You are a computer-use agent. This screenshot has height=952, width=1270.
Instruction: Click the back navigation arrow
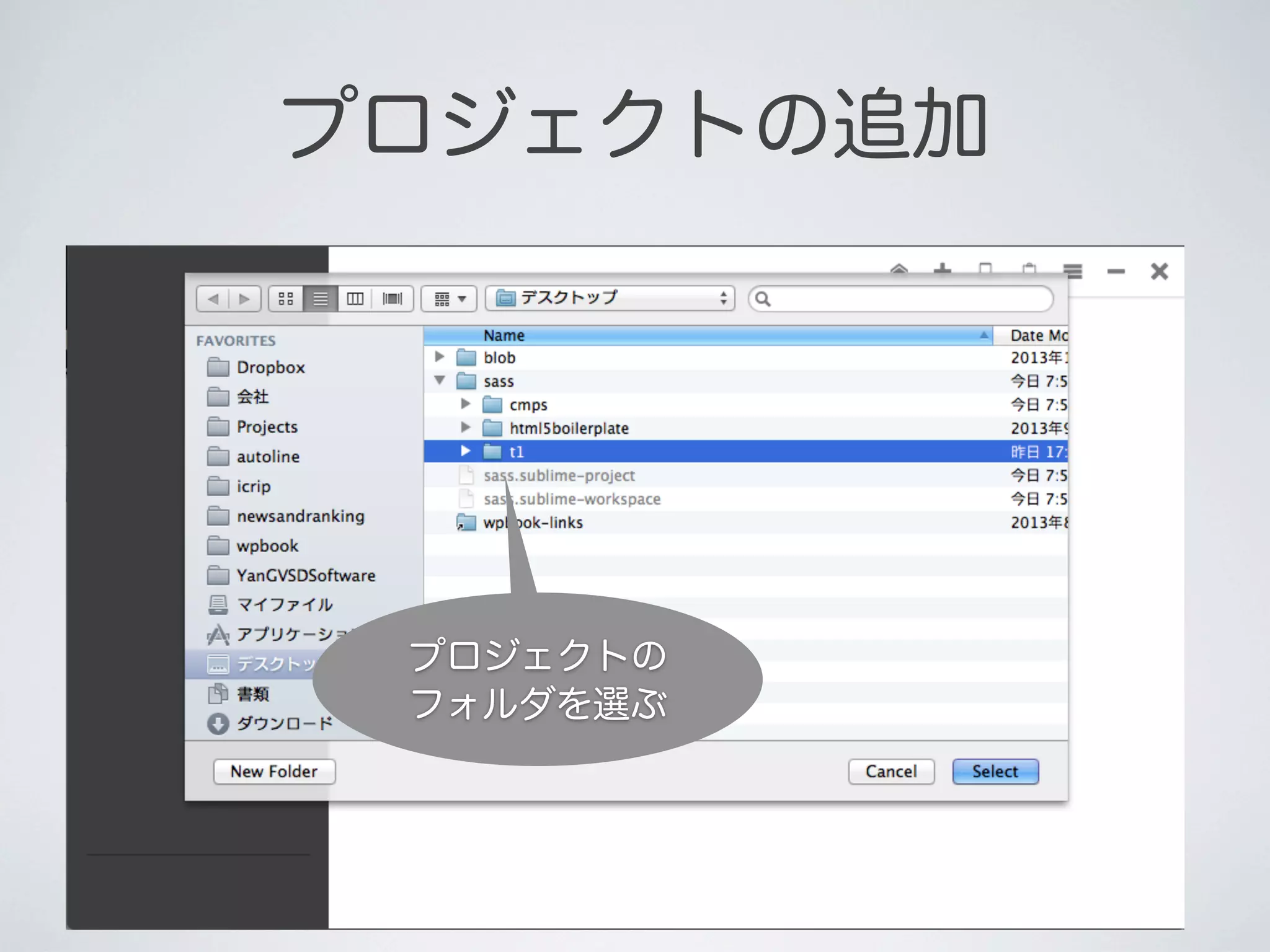point(213,299)
